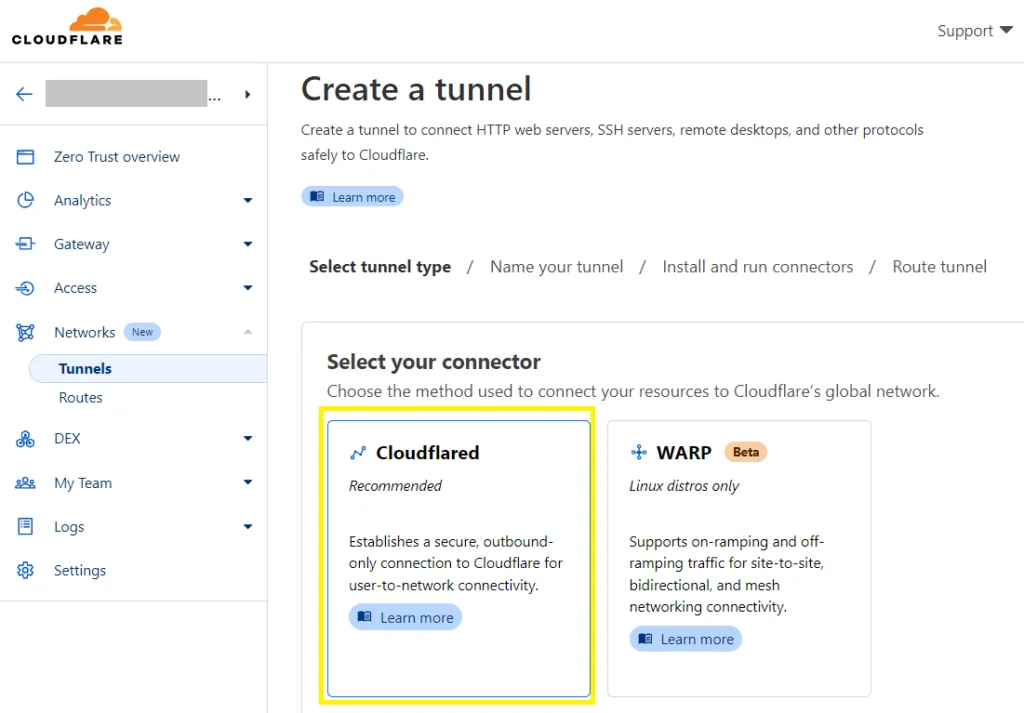Click the Beta badge on WARP card
This screenshot has width=1024, height=713.
(746, 452)
